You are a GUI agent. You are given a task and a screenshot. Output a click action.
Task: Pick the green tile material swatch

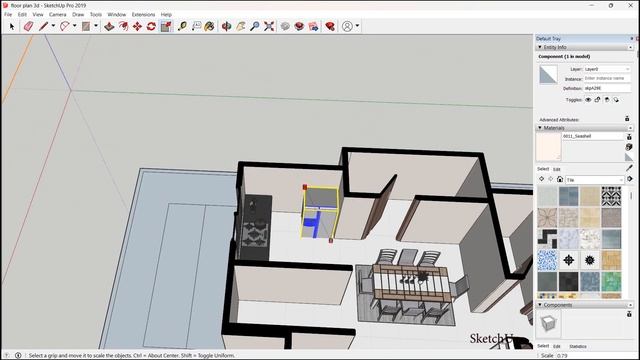click(x=611, y=281)
